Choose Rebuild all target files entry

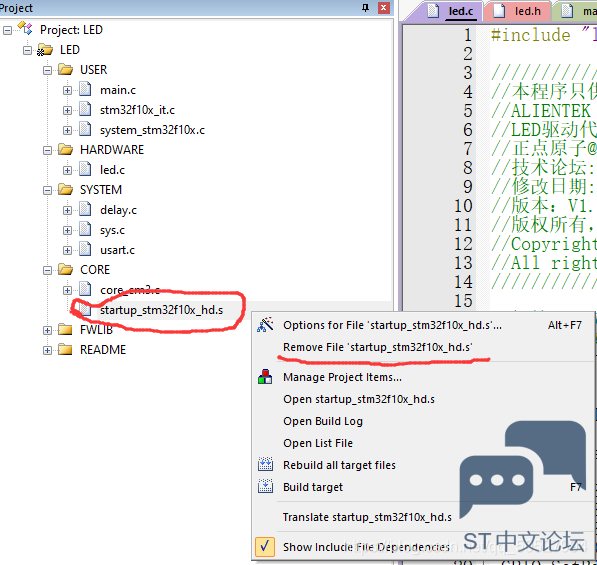tap(423, 465)
